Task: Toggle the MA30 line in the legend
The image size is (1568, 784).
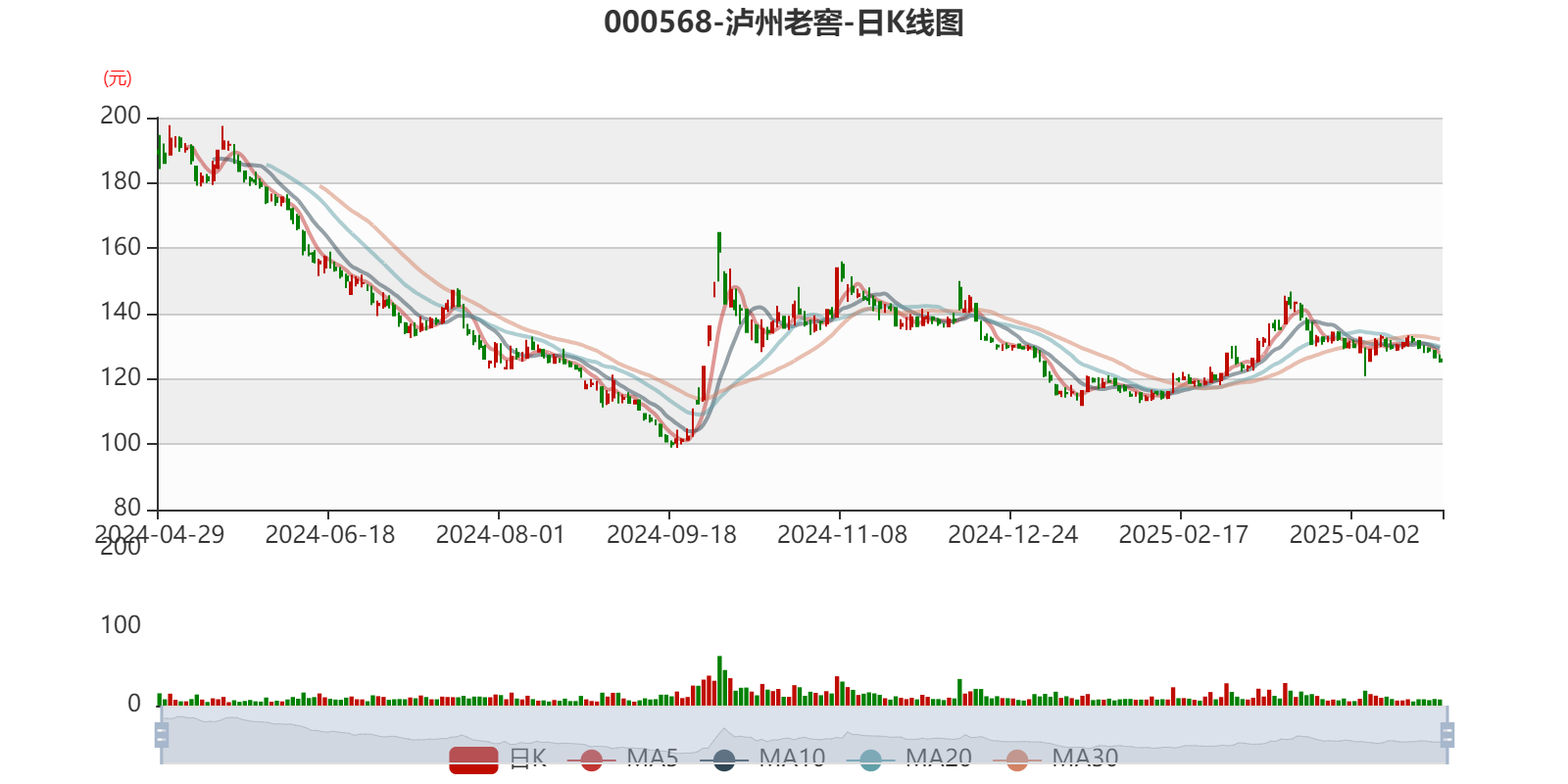Action: (x=1055, y=759)
